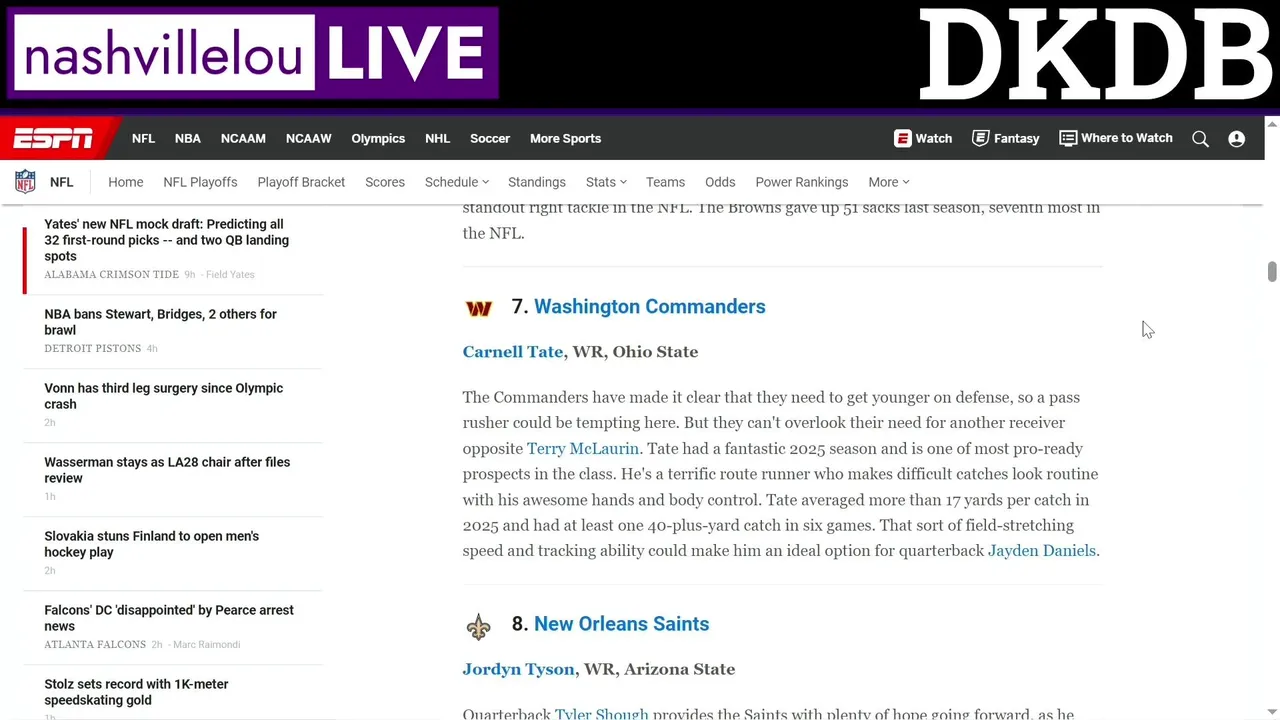Open Vonn third leg surgery headline

(x=163, y=396)
